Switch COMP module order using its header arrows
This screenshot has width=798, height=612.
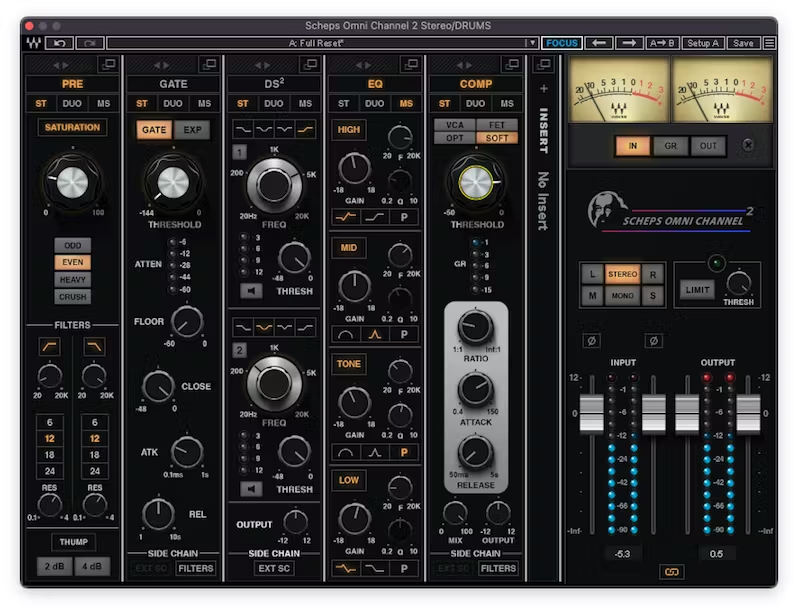pyautogui.click(x=464, y=65)
